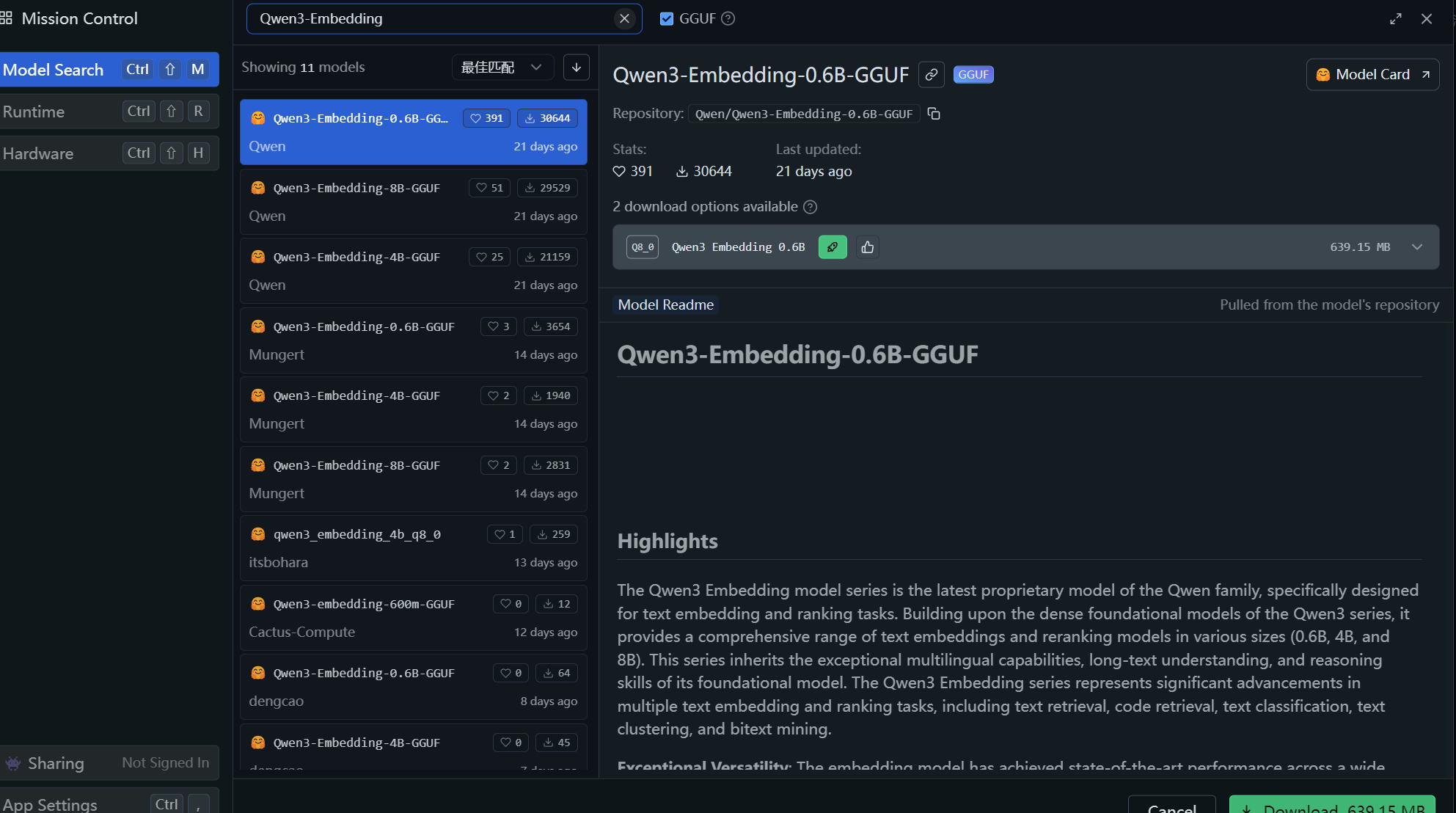Open download options help icon

pos(810,207)
